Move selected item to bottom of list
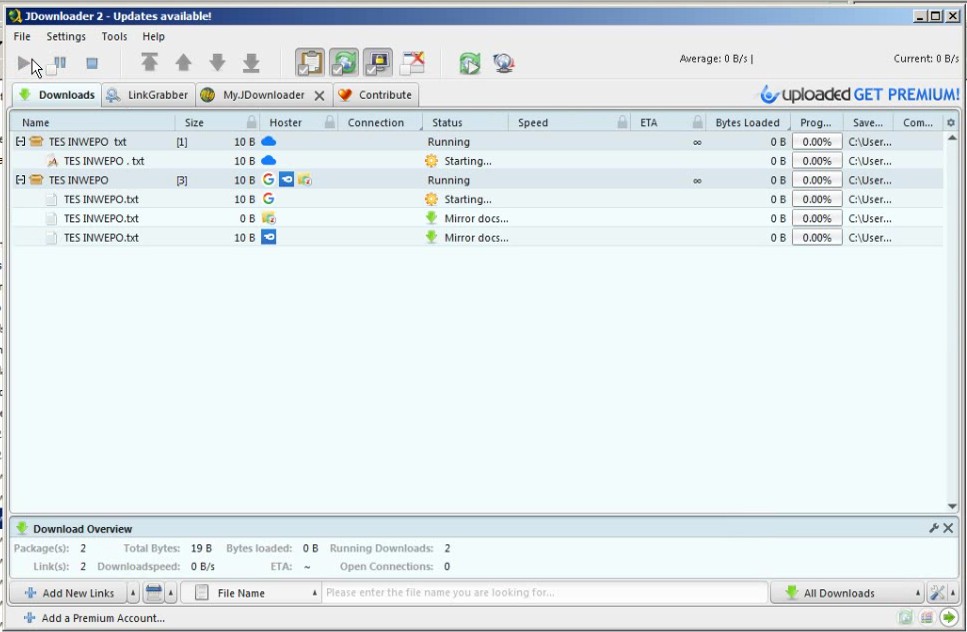 click(x=251, y=63)
